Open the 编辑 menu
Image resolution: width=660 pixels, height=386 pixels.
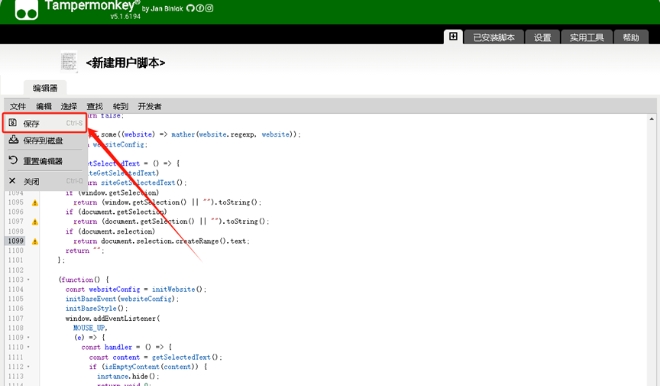tap(43, 106)
